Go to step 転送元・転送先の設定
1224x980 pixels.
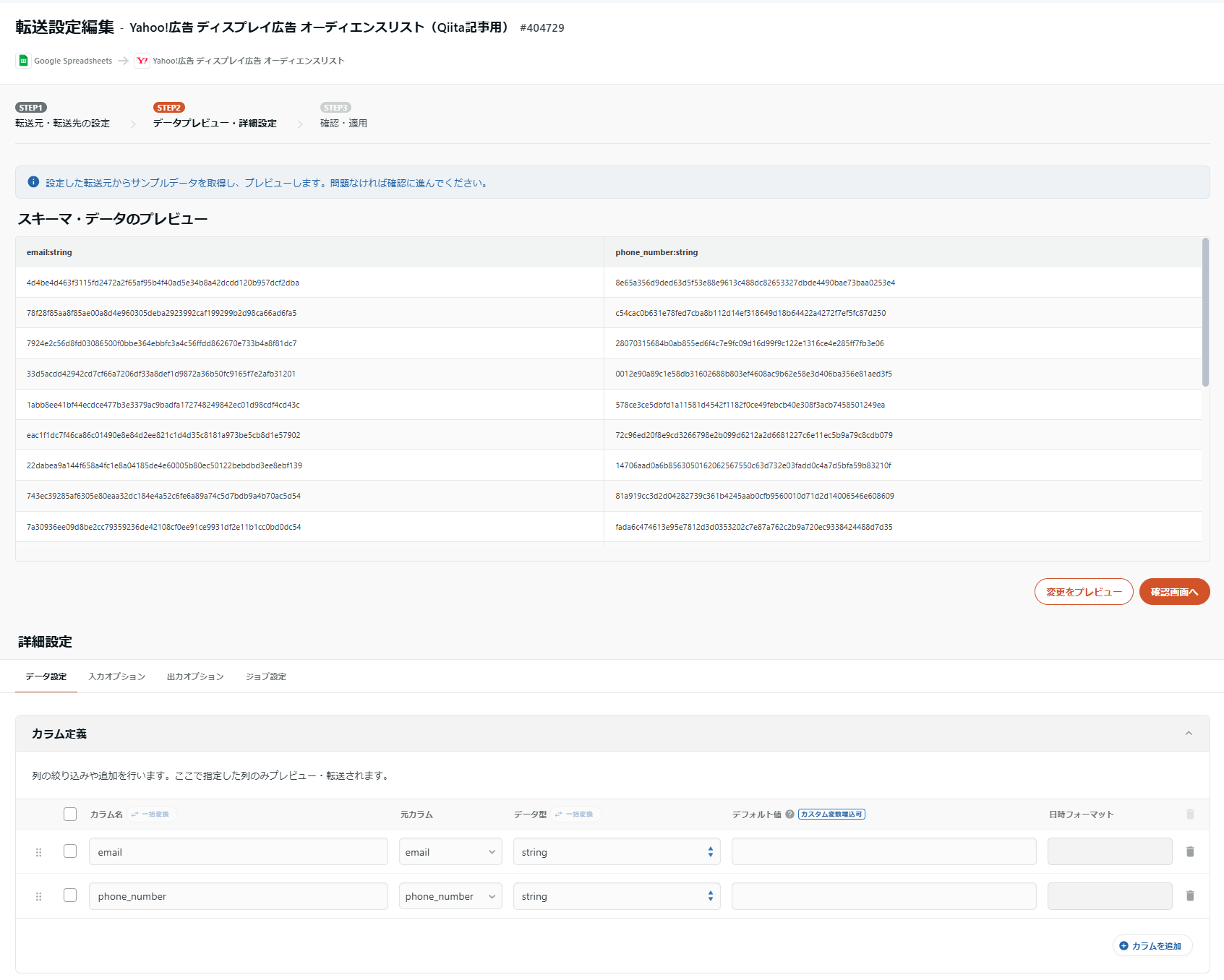pos(63,124)
